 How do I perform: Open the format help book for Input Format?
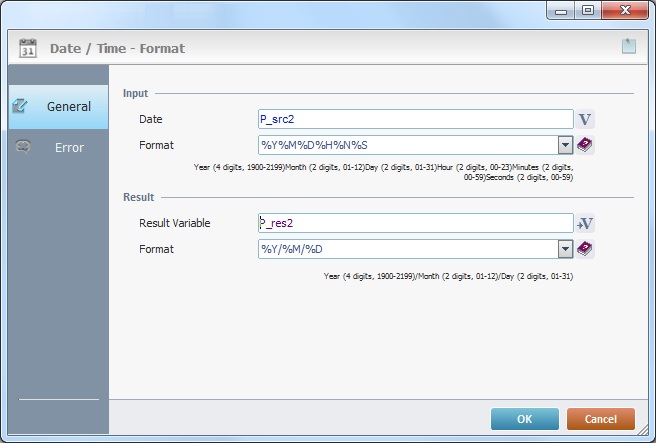click(x=585, y=145)
